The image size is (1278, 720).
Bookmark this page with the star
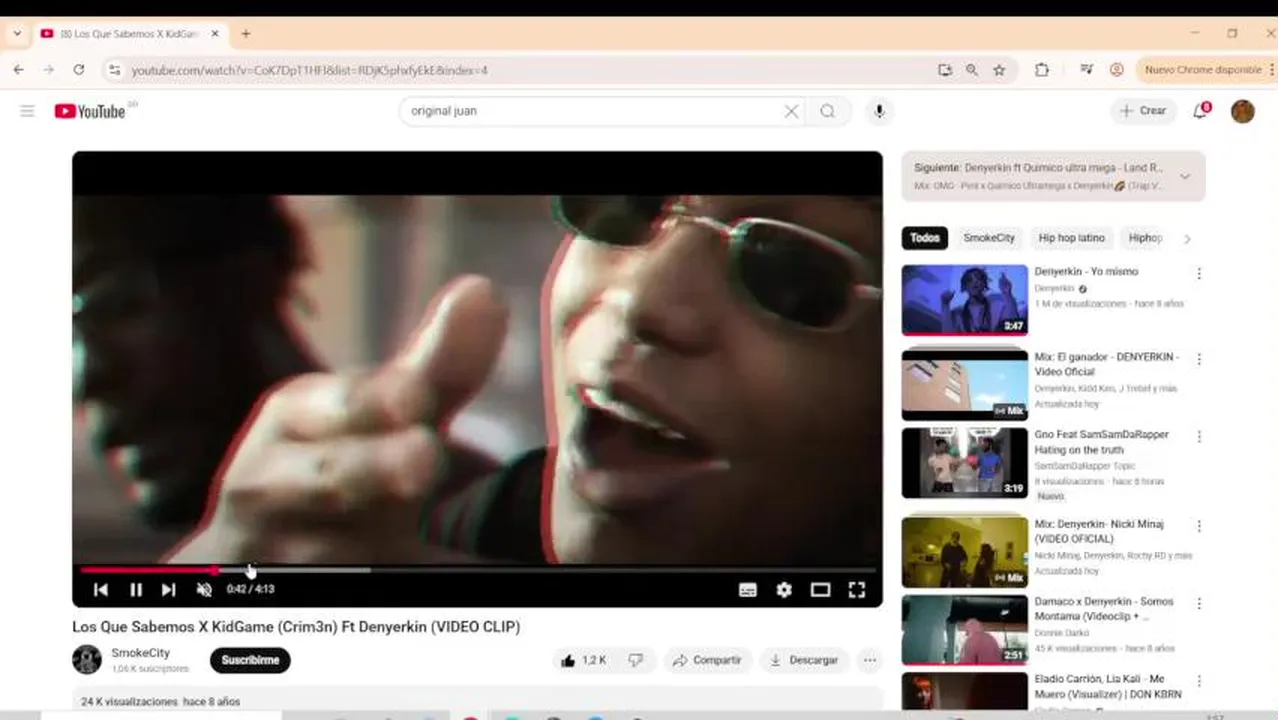[999, 70]
